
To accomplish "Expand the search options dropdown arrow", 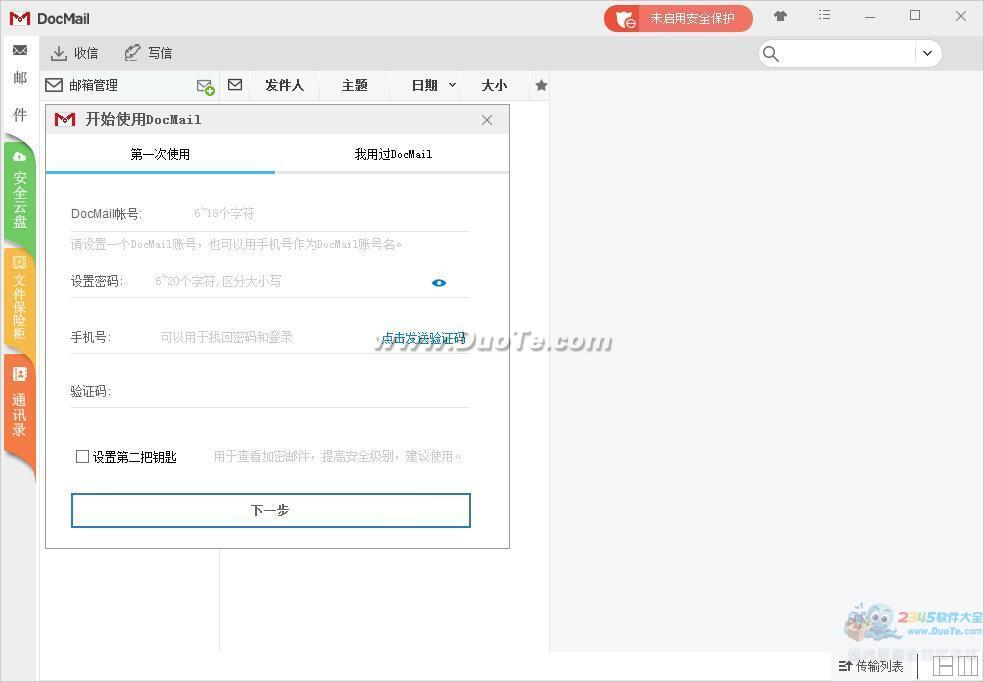I will point(927,54).
